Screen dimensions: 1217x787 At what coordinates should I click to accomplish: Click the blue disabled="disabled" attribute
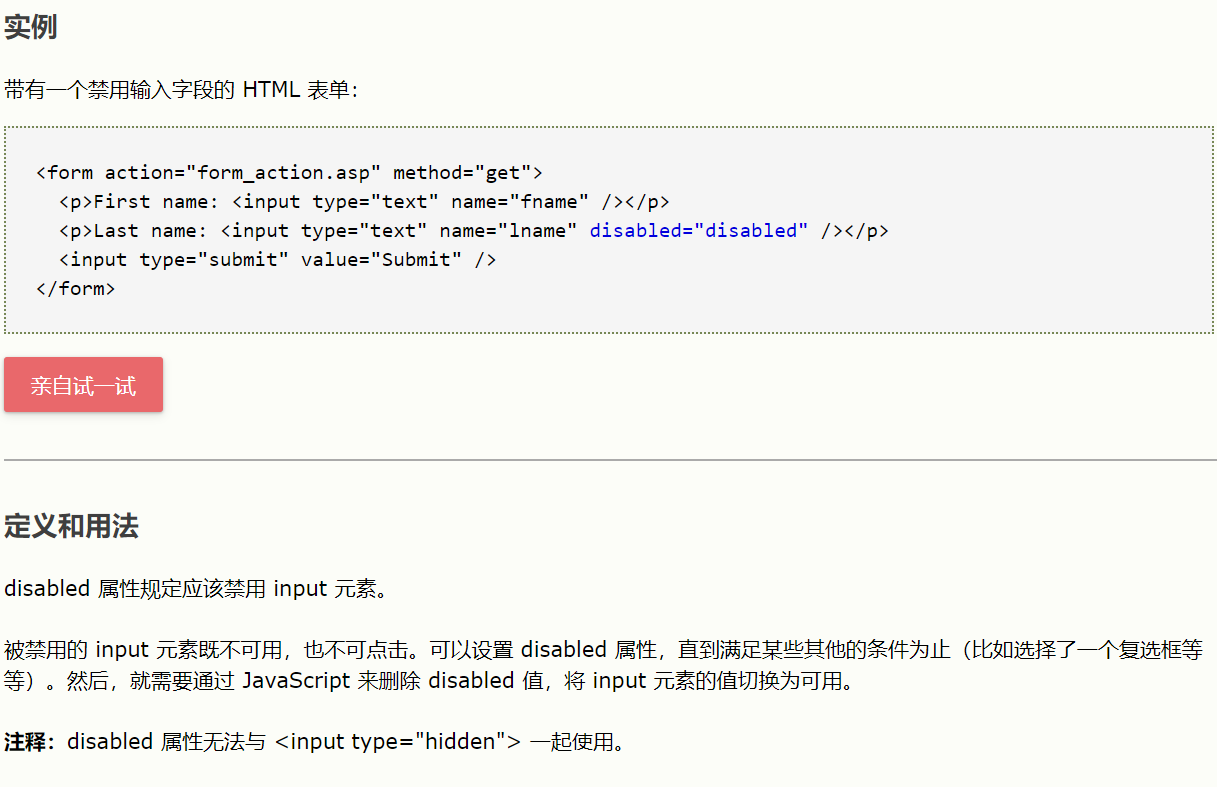[x=699, y=230]
